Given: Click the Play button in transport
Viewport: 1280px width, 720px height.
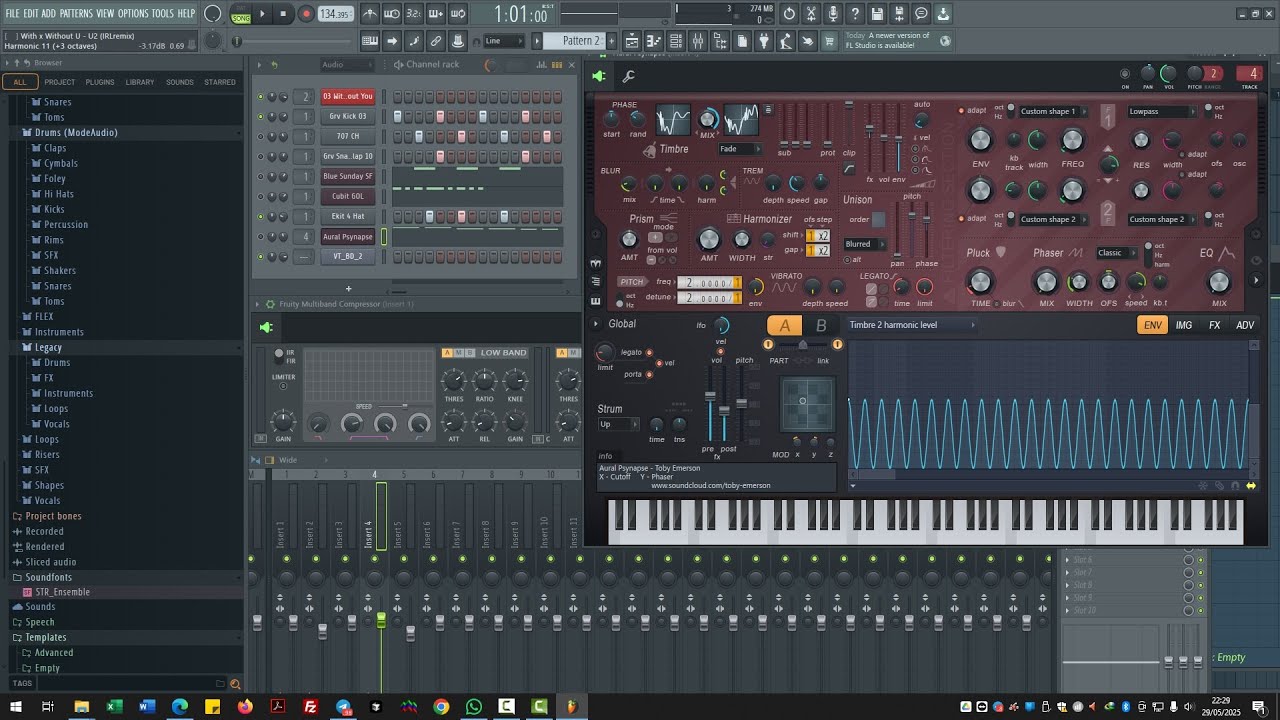Looking at the screenshot, I should pyautogui.click(x=262, y=14).
